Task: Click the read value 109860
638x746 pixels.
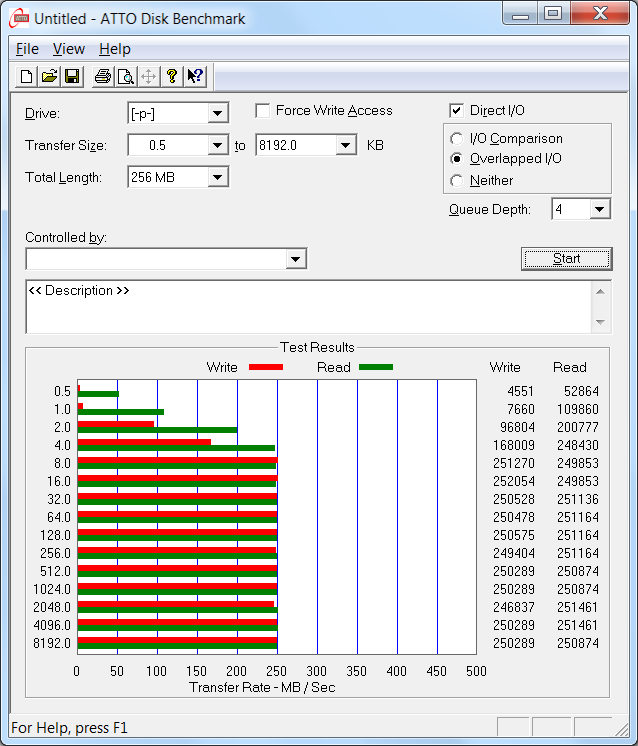Action: (578, 409)
